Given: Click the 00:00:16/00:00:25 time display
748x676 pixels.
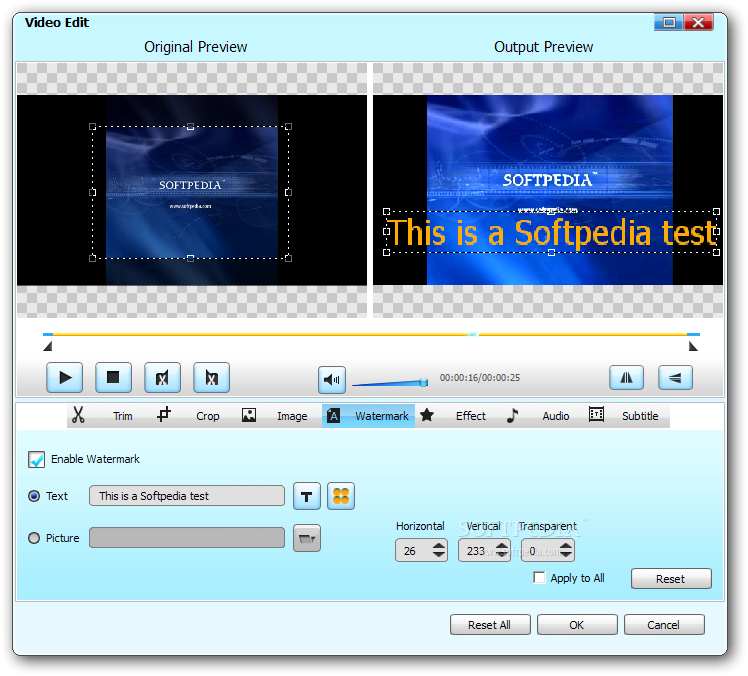Looking at the screenshot, I should tap(480, 378).
